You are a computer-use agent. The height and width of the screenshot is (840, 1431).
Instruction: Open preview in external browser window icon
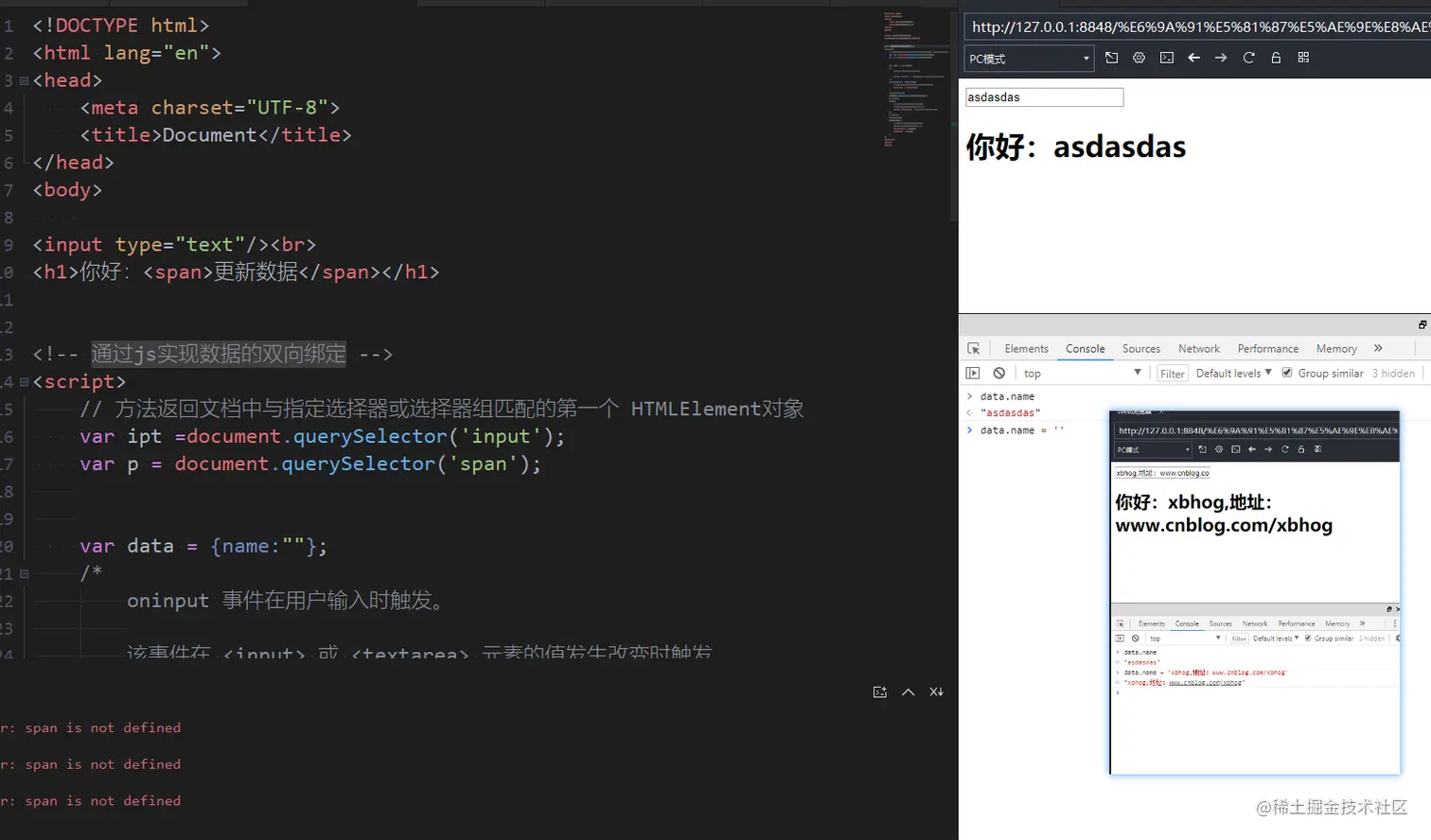1111,58
